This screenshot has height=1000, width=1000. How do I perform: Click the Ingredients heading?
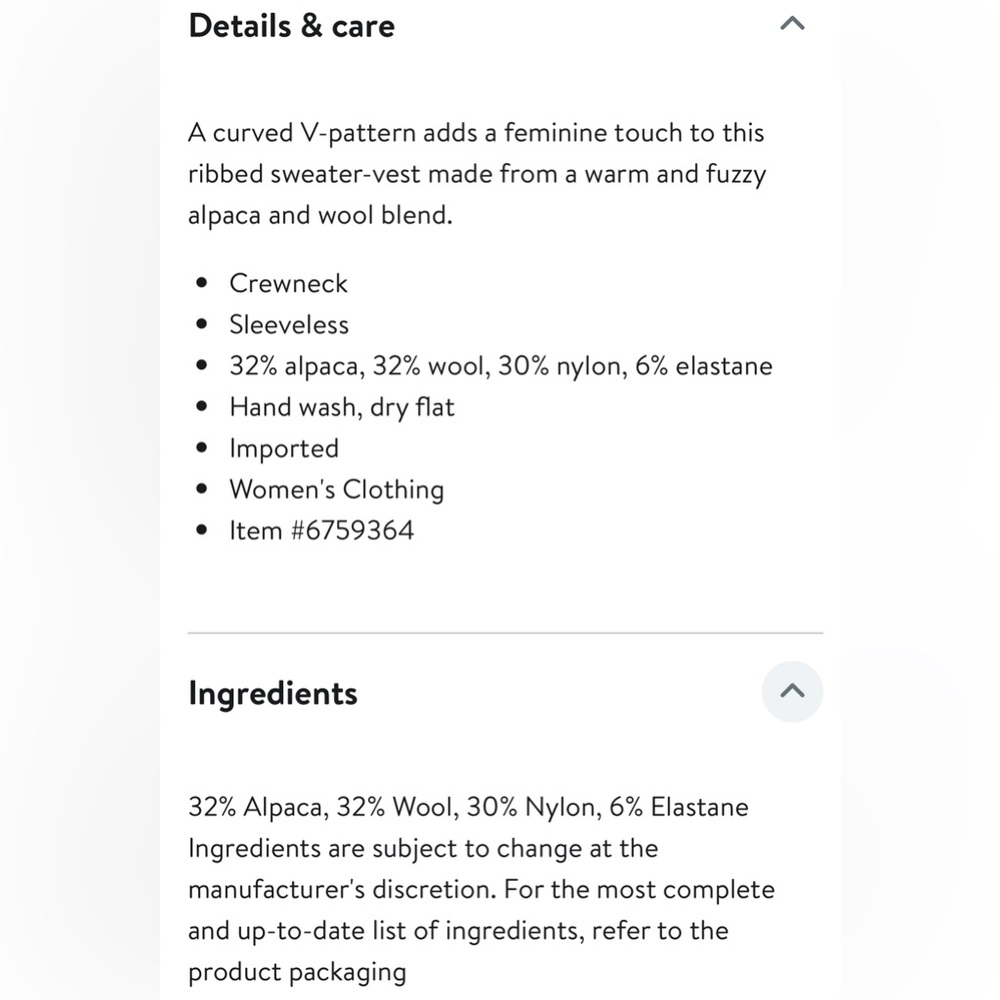273,693
